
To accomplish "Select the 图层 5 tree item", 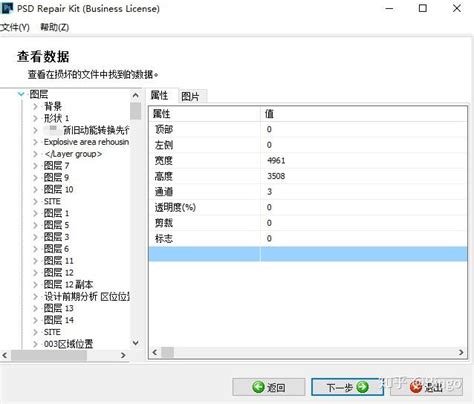I will coord(56,225).
